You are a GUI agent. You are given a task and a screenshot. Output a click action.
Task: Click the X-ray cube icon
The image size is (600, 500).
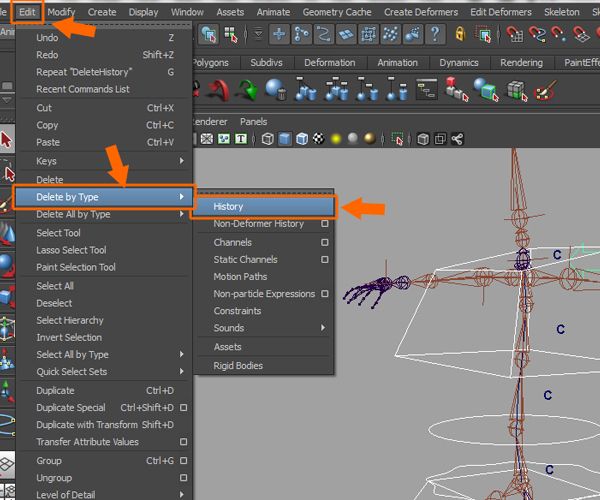423,139
